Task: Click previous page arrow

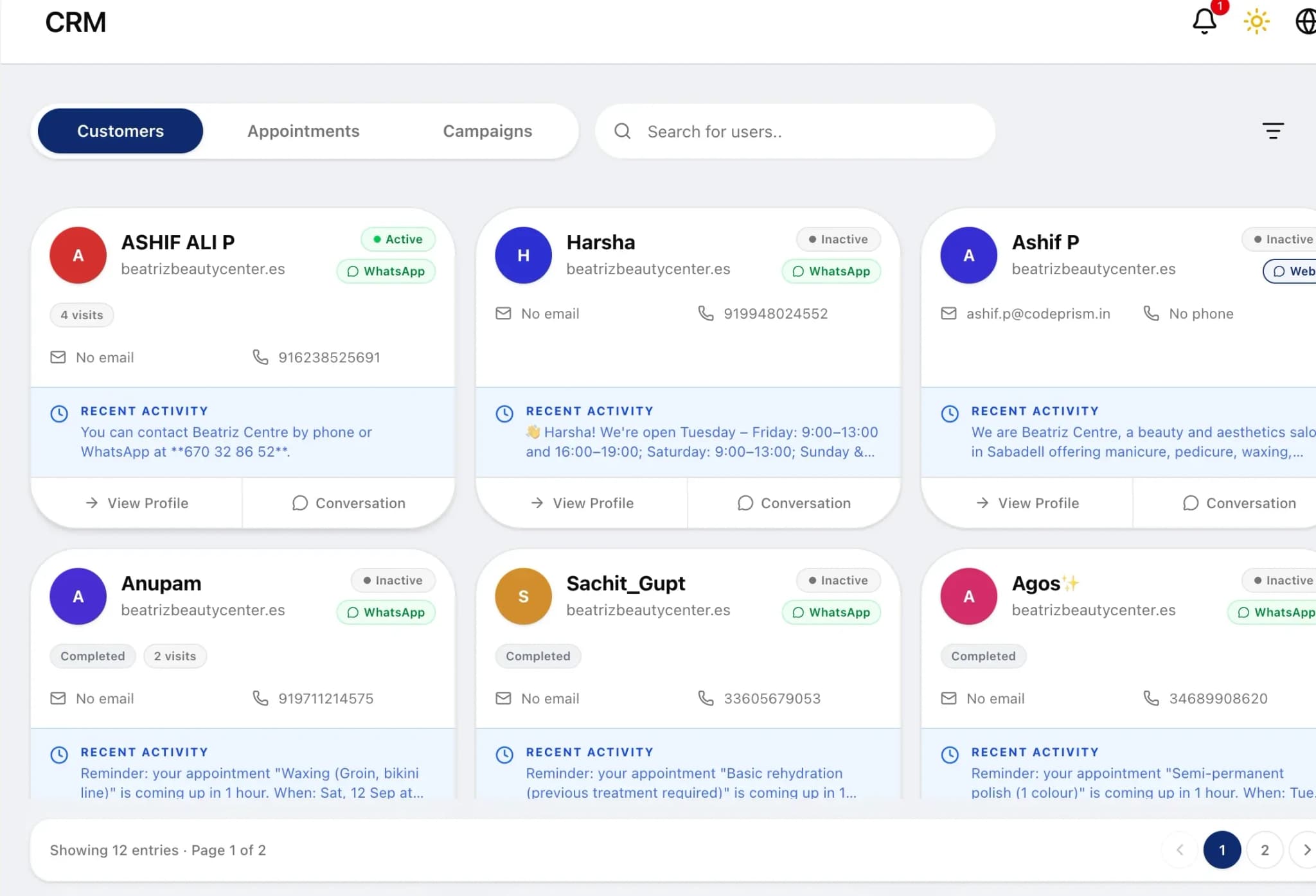Action: pyautogui.click(x=1180, y=850)
